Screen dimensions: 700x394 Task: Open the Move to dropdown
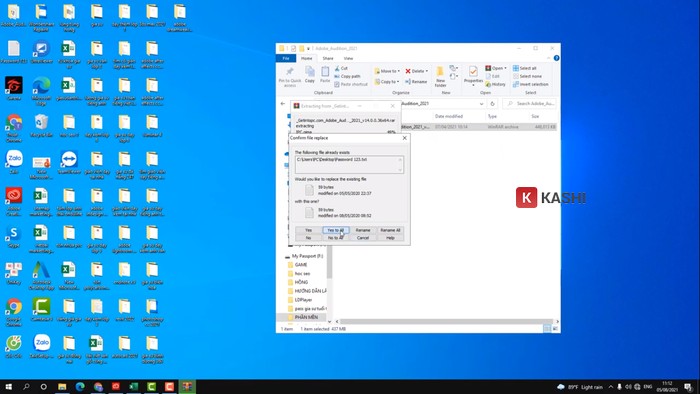click(387, 71)
